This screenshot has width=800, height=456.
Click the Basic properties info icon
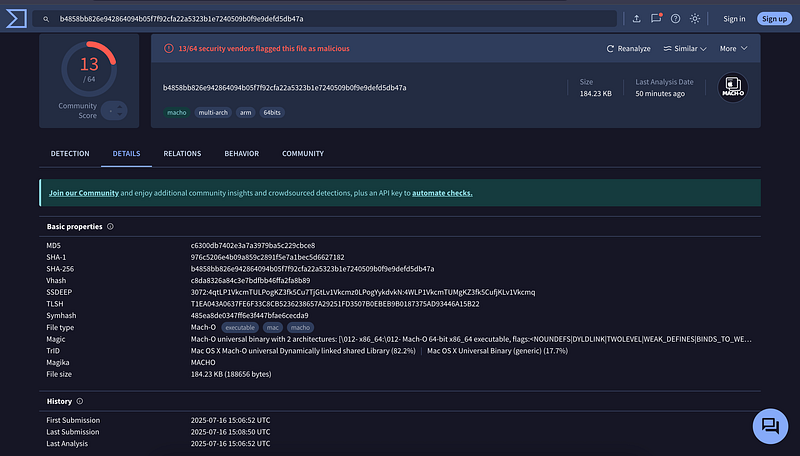click(x=110, y=227)
